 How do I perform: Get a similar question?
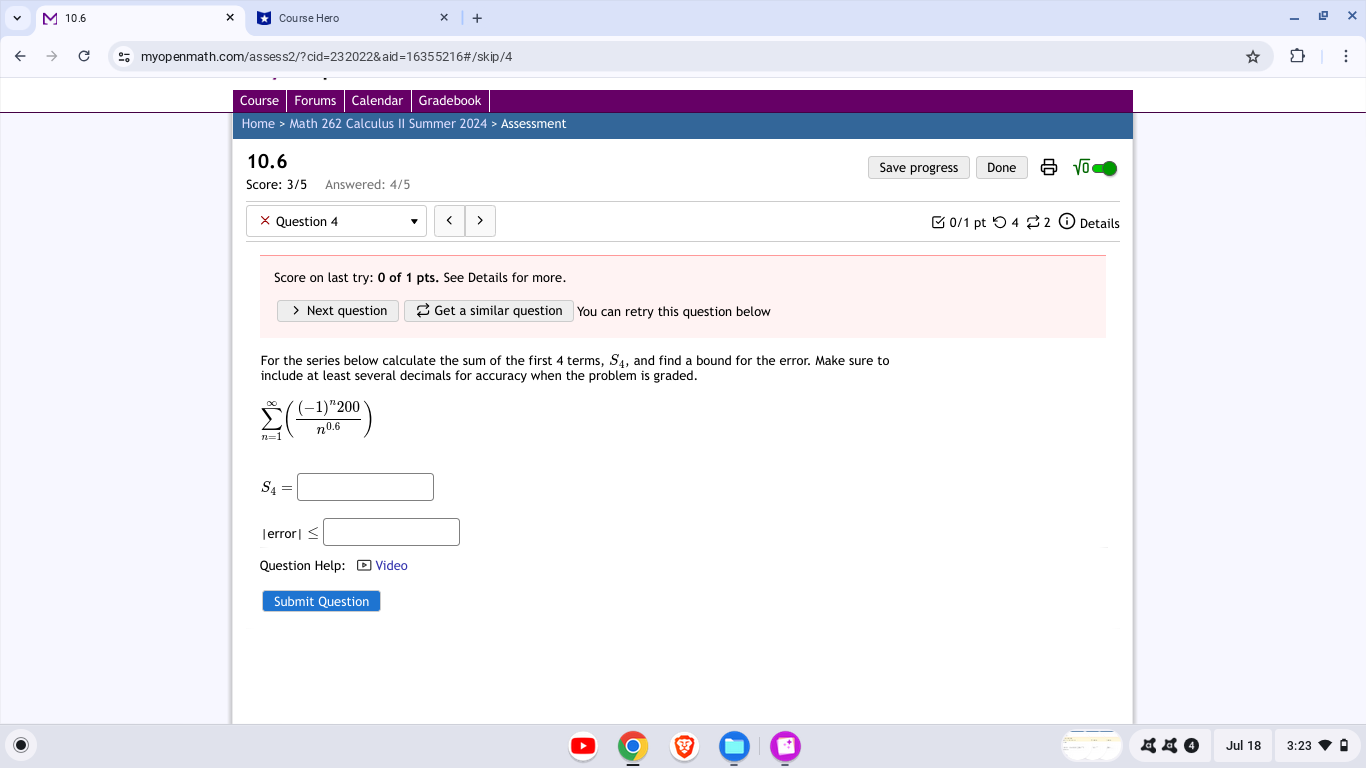click(489, 311)
